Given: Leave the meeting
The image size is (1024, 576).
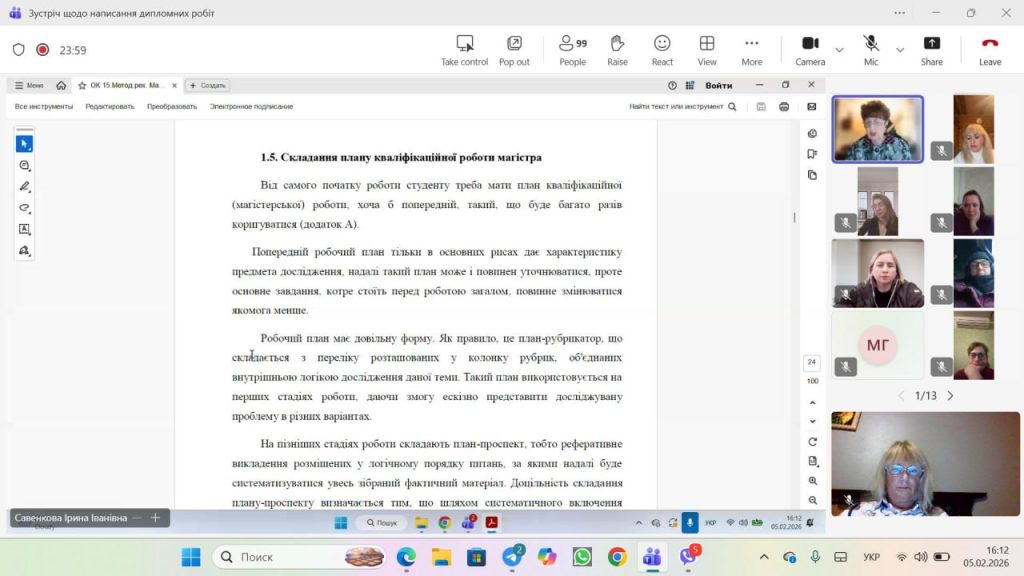Looking at the screenshot, I should [x=990, y=50].
